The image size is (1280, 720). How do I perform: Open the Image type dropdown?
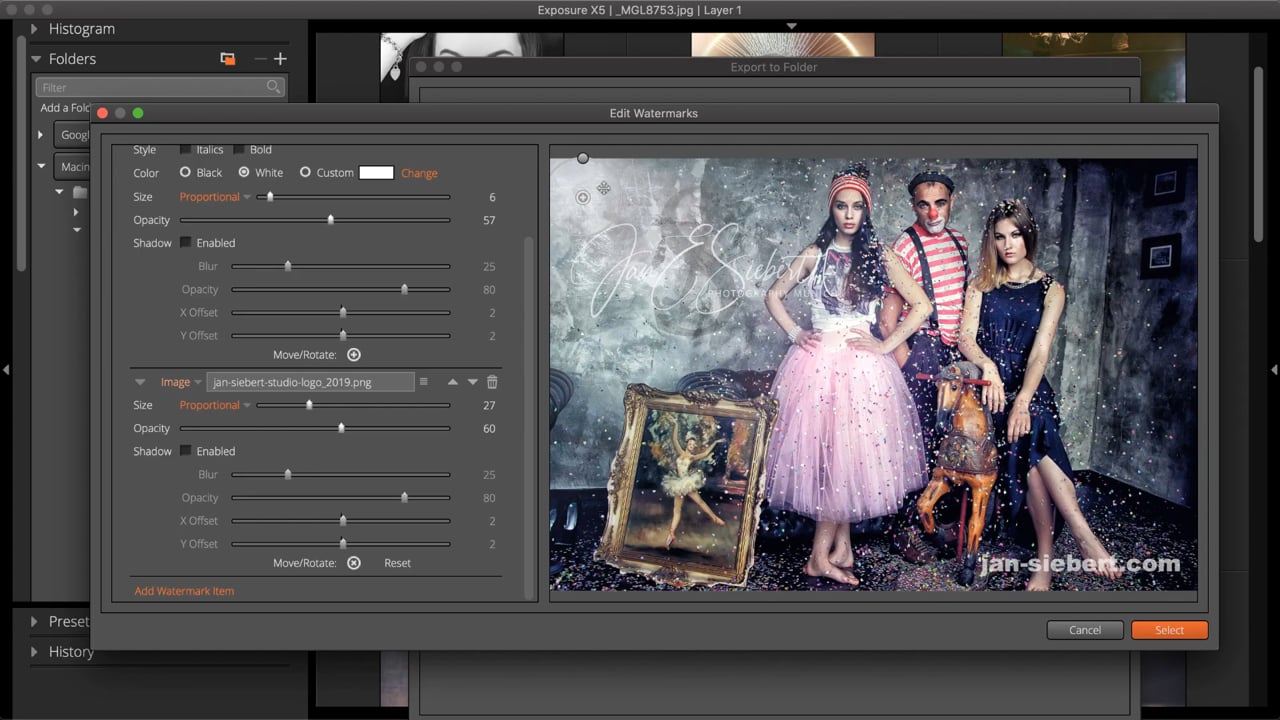coord(182,382)
